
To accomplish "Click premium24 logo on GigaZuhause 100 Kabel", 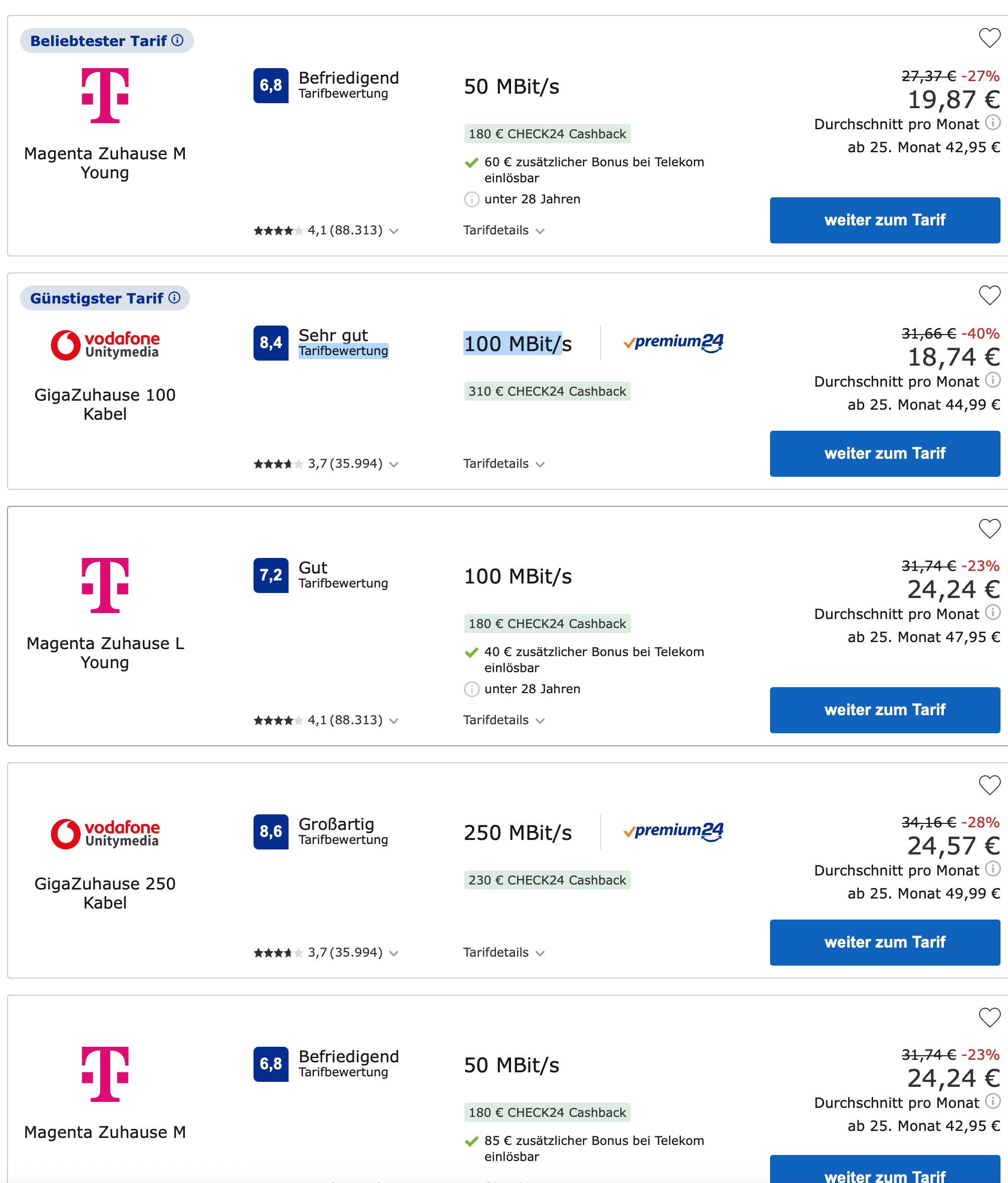I will (673, 343).
